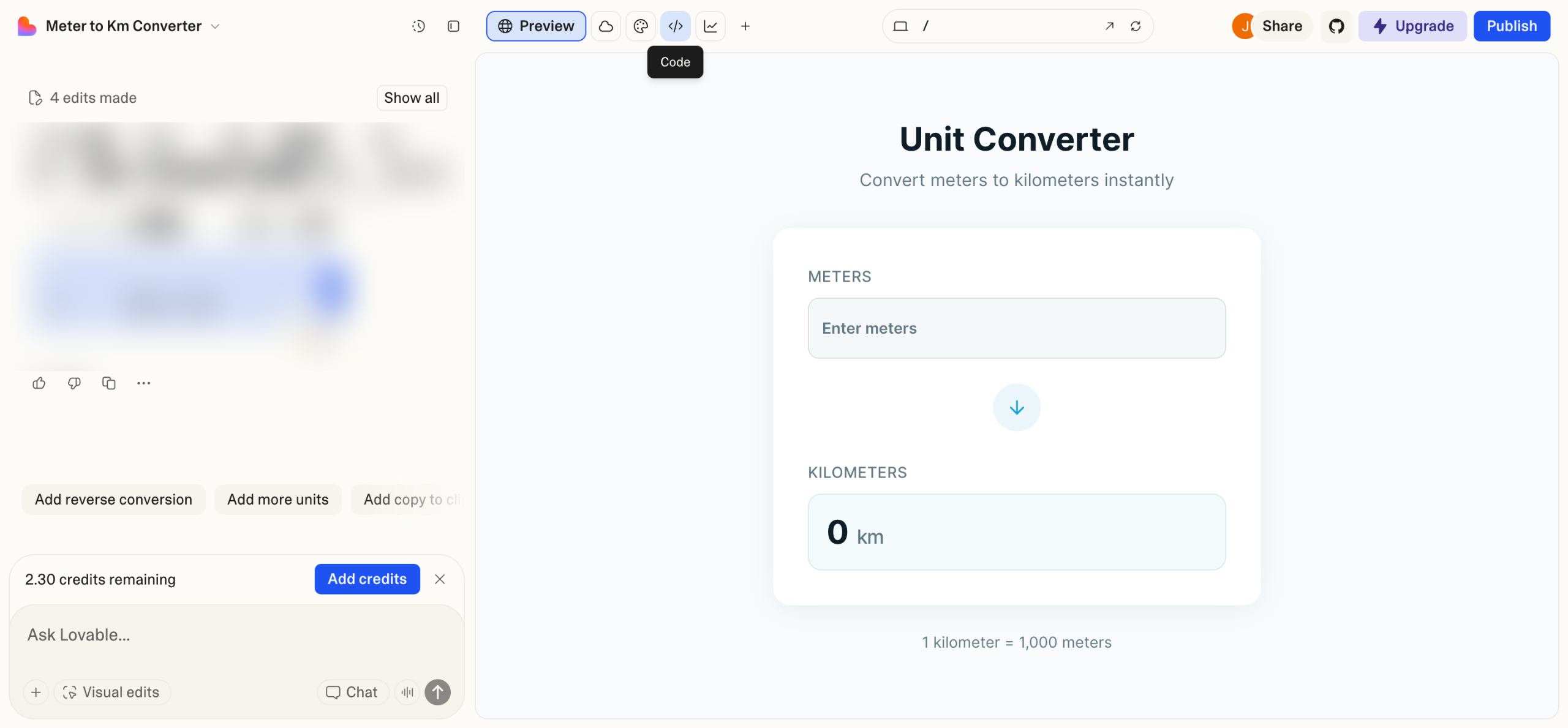Copy the message with copy icon
This screenshot has width=1568, height=728.
(x=109, y=383)
